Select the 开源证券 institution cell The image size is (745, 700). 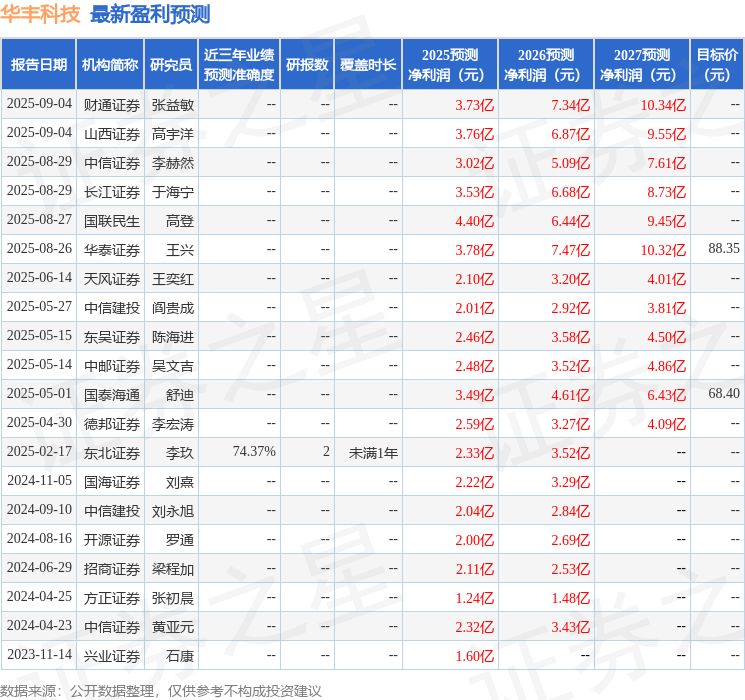point(112,540)
